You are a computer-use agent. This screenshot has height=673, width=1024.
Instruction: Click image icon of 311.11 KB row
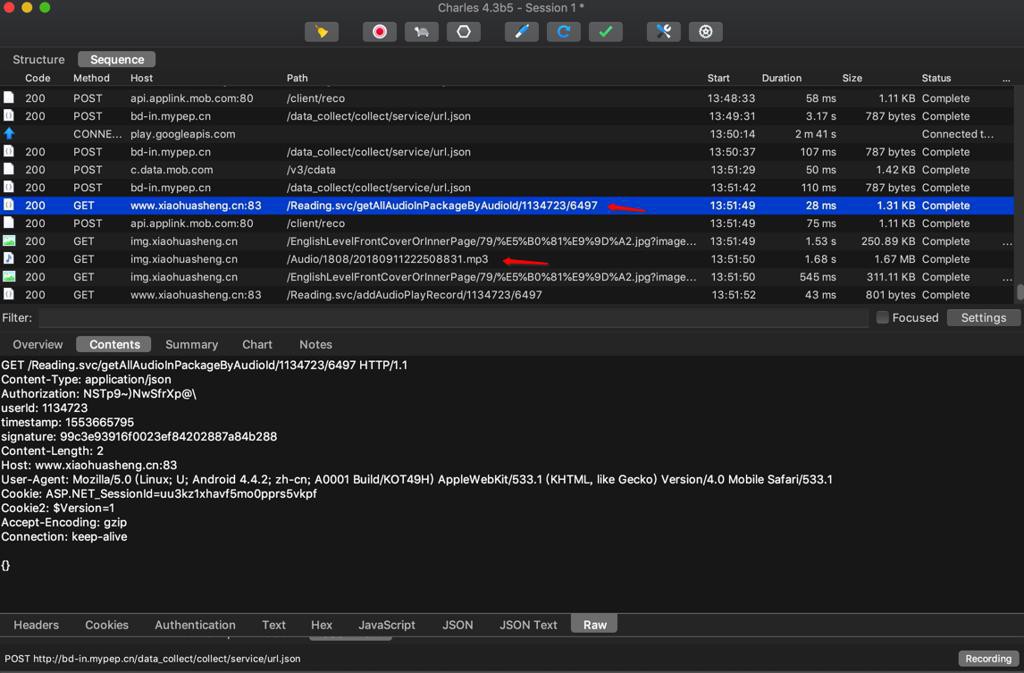point(9,277)
